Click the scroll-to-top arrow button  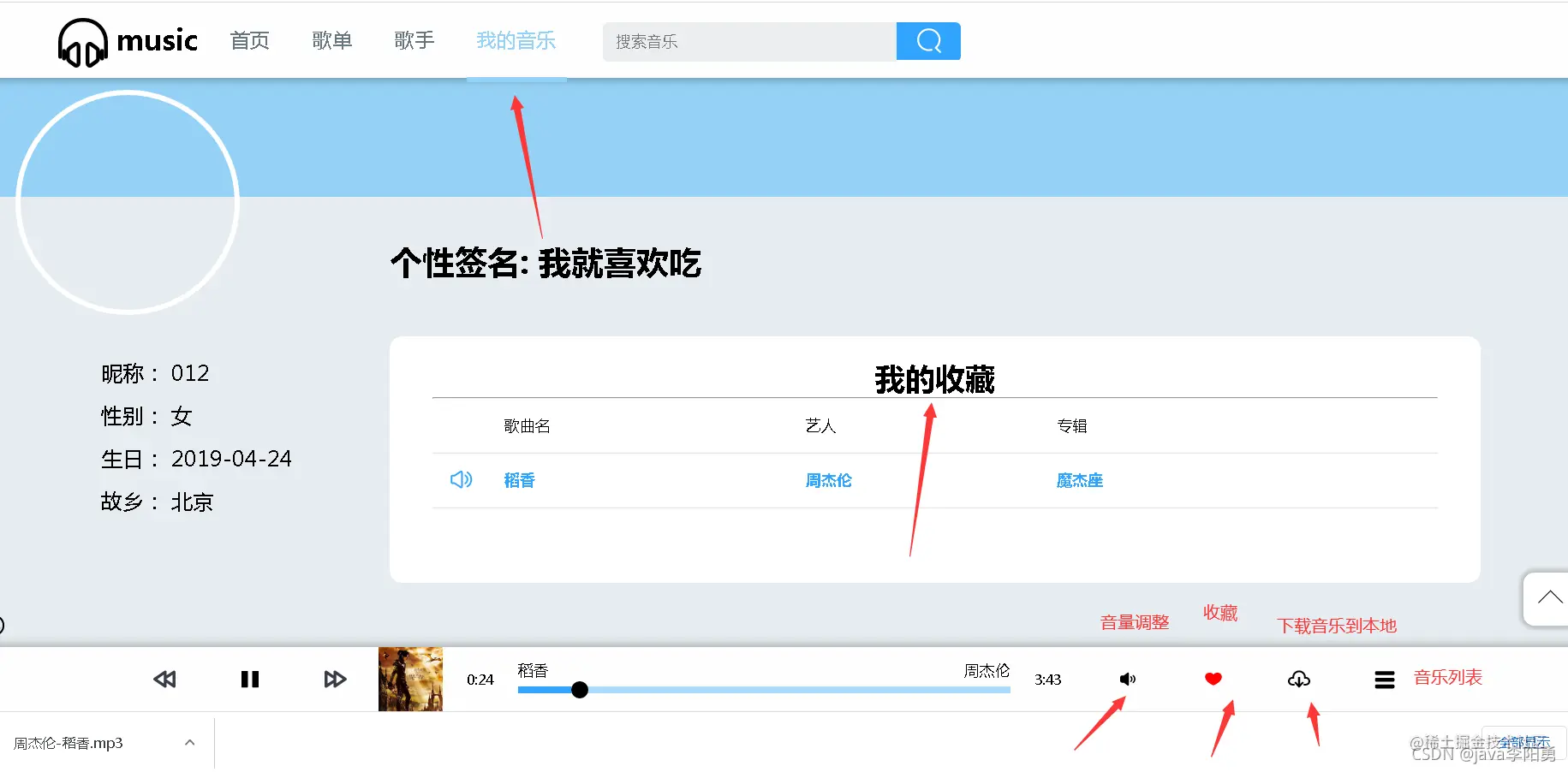(x=1548, y=598)
